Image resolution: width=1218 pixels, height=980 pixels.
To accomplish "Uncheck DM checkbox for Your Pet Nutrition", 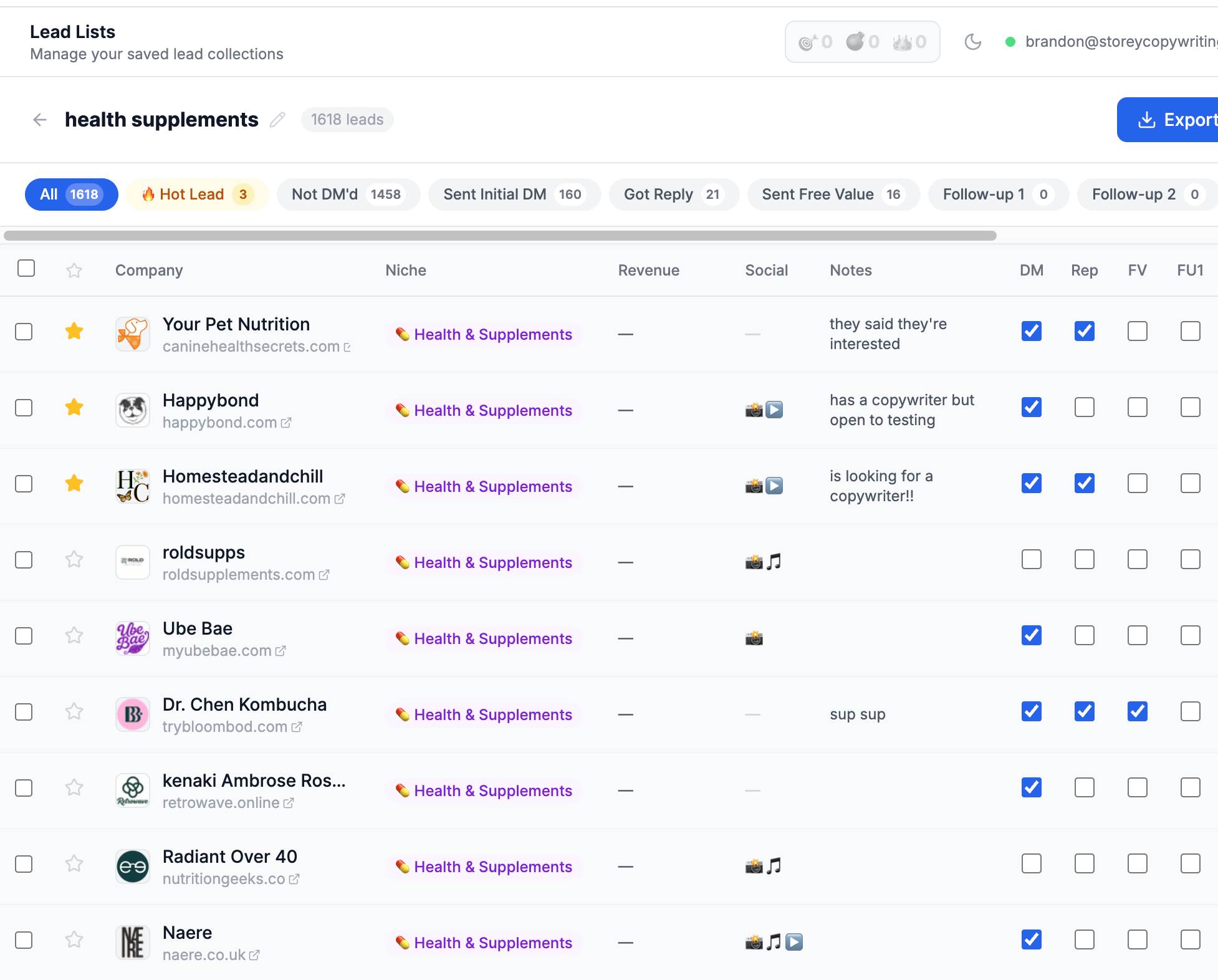I will point(1031,331).
